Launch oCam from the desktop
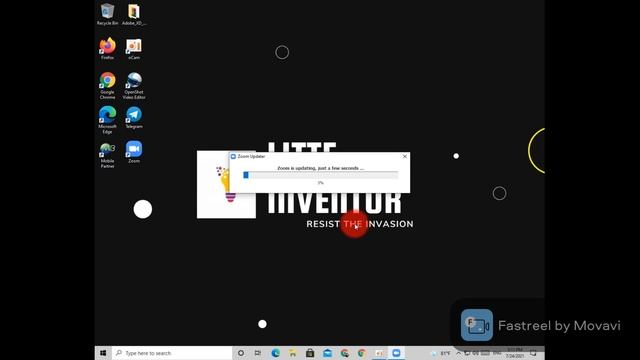The width and height of the screenshot is (640, 360). (x=134, y=49)
